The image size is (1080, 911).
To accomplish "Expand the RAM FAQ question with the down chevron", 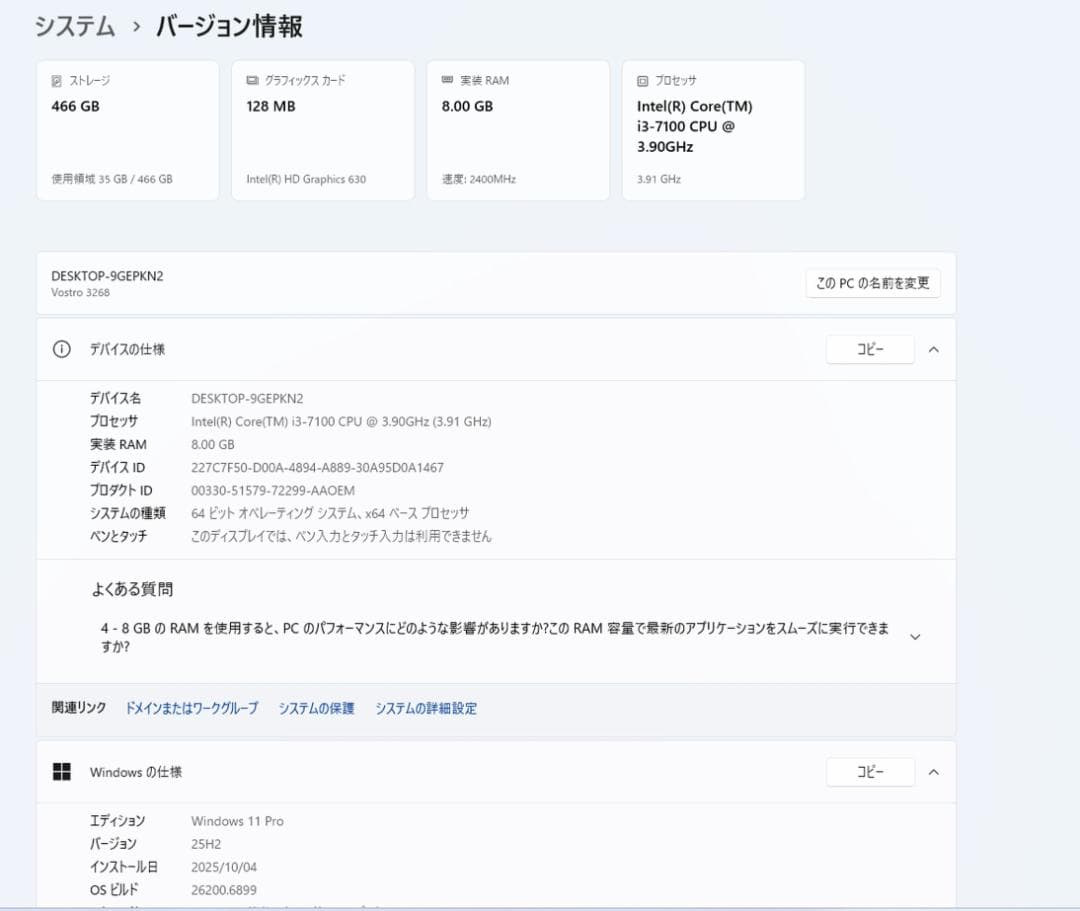I will pyautogui.click(x=915, y=636).
